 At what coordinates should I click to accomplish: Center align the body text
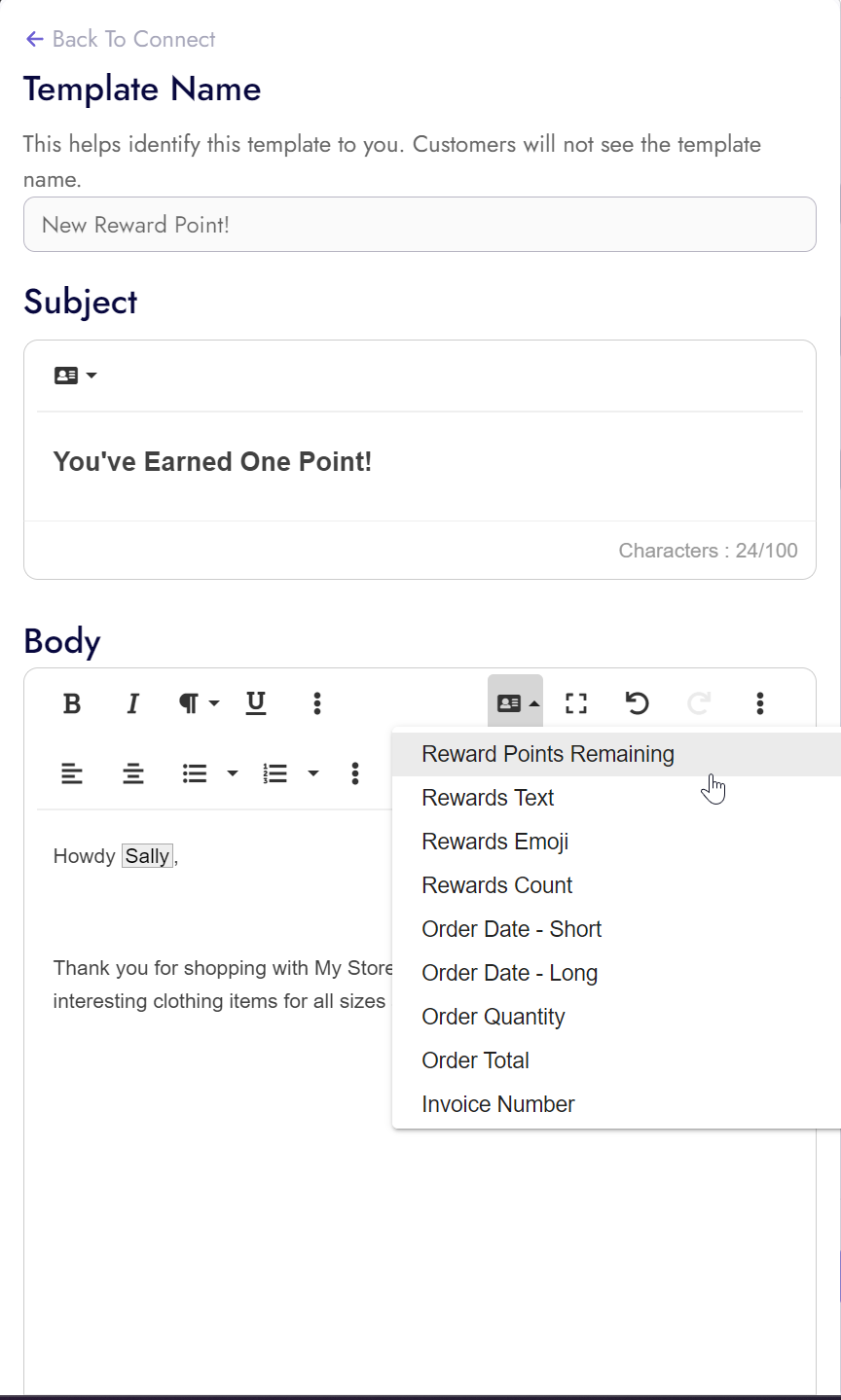point(133,772)
